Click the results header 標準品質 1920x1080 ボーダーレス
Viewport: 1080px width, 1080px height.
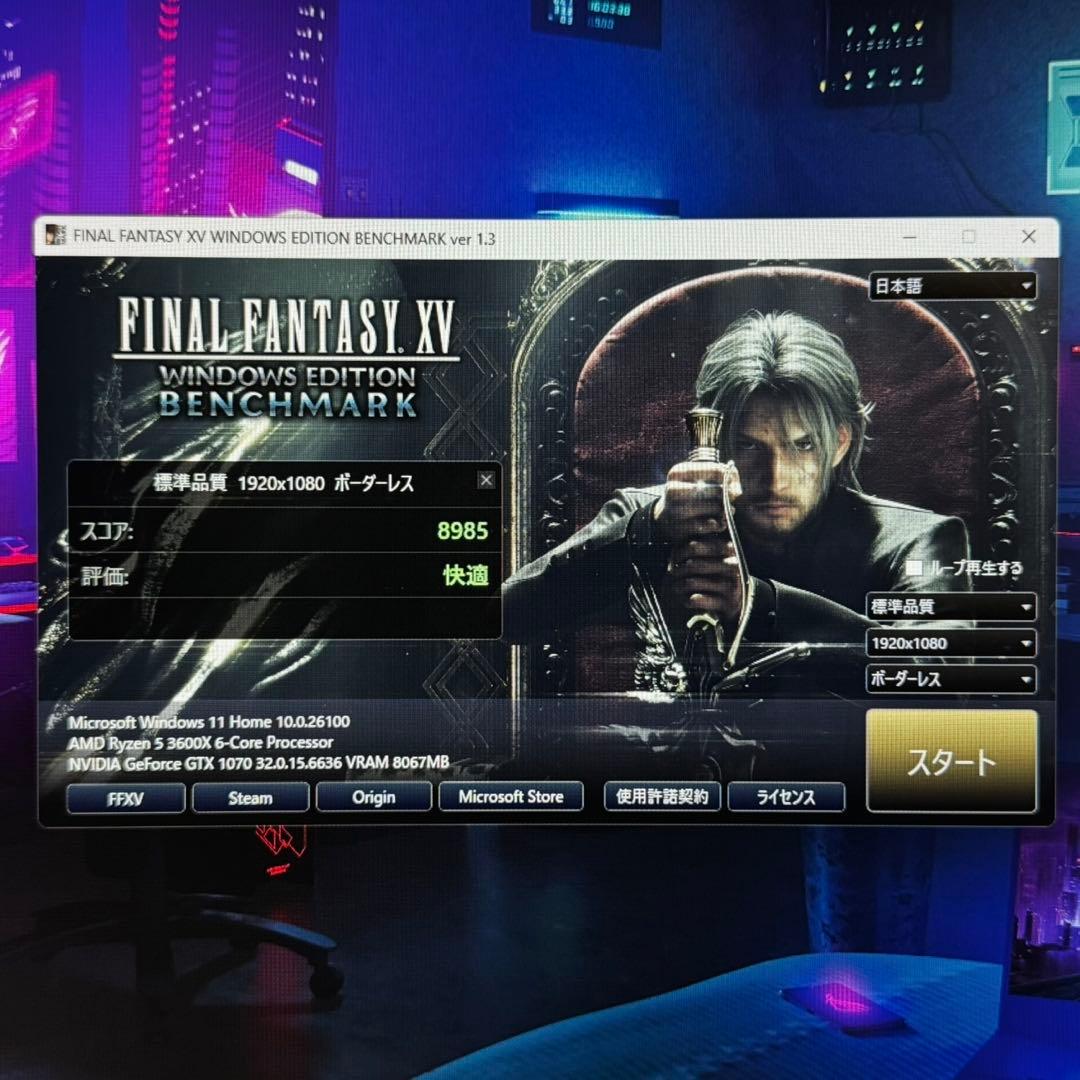coord(283,483)
